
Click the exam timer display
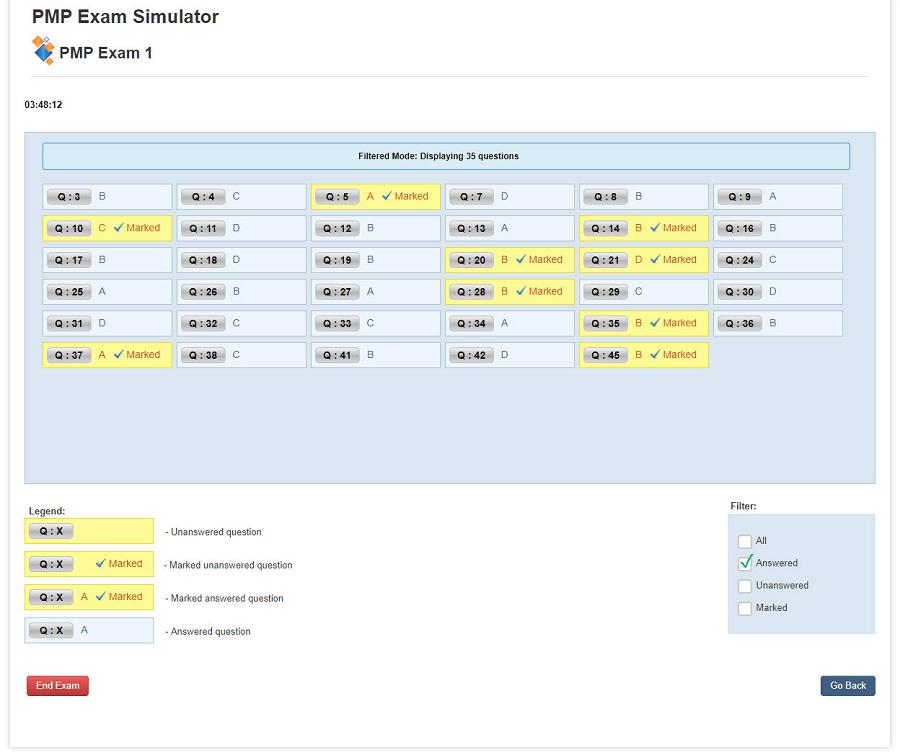pos(42,104)
